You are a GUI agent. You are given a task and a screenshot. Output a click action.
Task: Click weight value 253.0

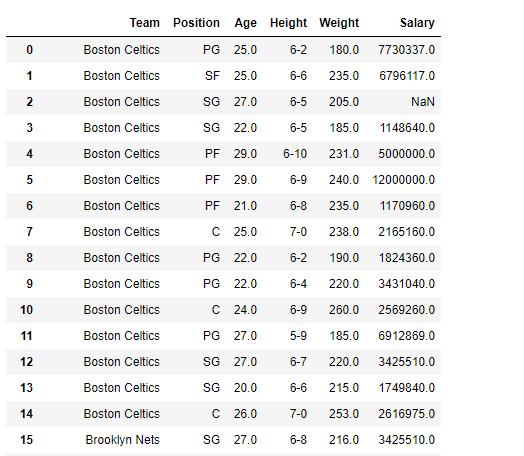pos(344,414)
